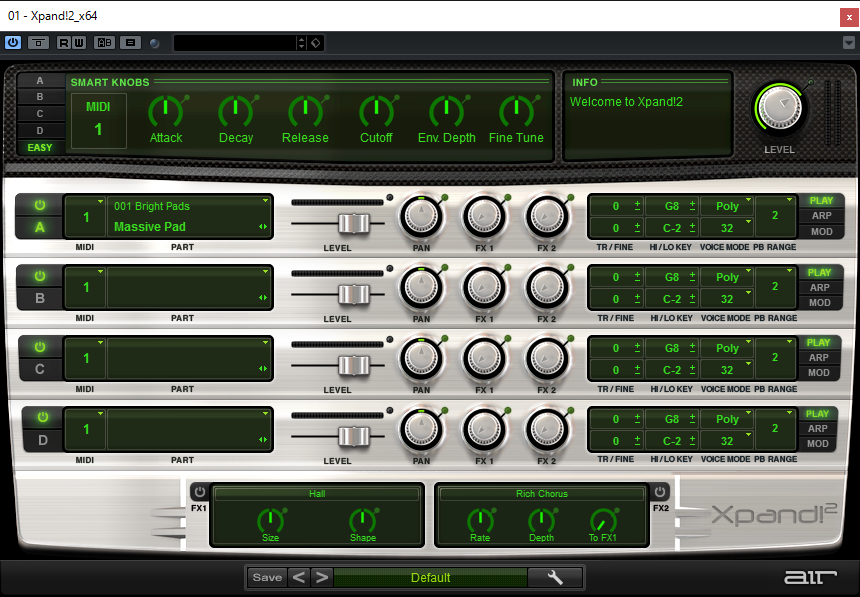Click the Cutoff smart knob

[x=376, y=111]
